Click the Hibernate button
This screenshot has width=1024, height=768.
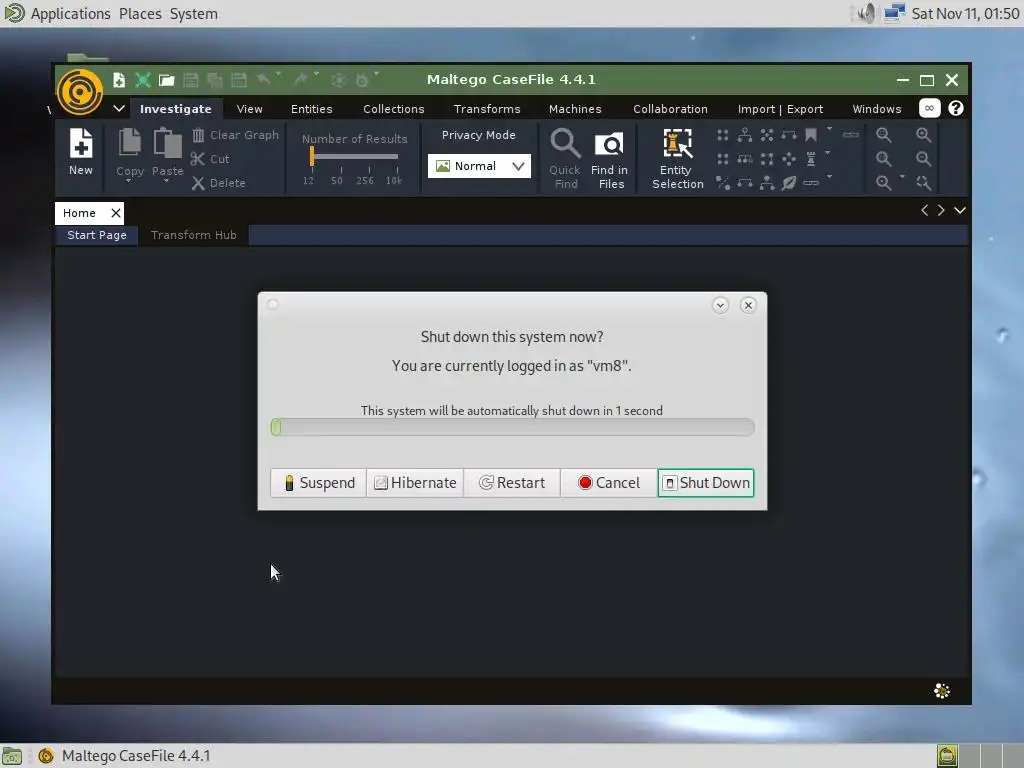point(415,483)
